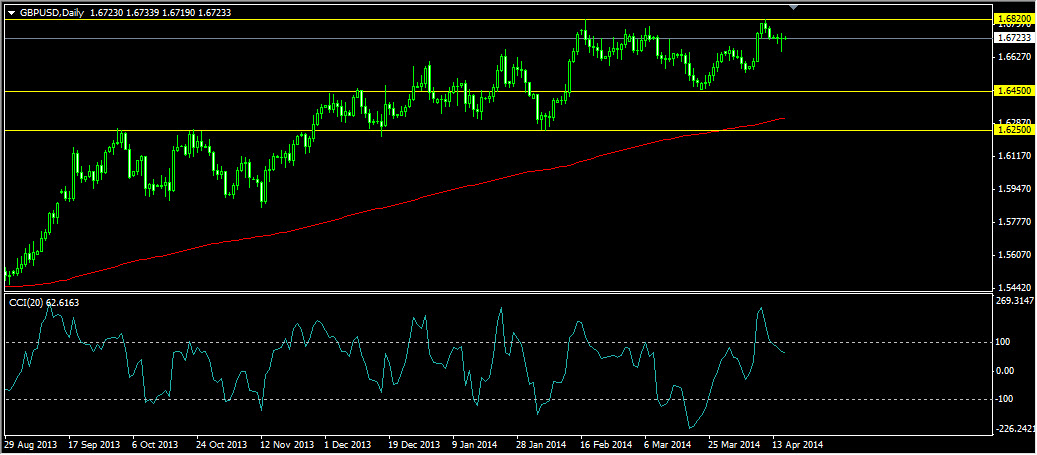
Task: Open the triangle menu beside GBPUSD,Daily
Action: pos(11,12)
